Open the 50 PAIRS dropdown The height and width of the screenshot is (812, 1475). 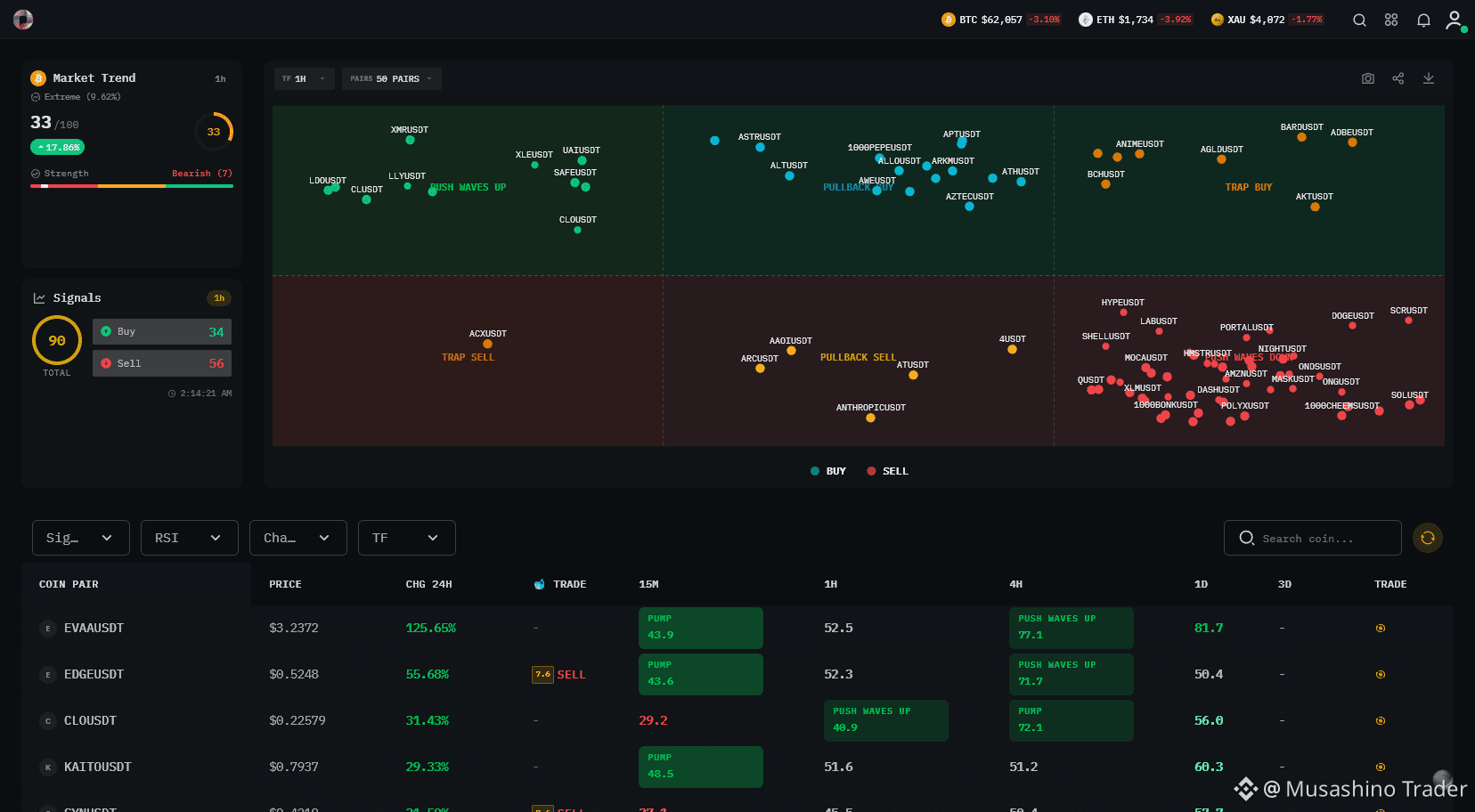392,78
